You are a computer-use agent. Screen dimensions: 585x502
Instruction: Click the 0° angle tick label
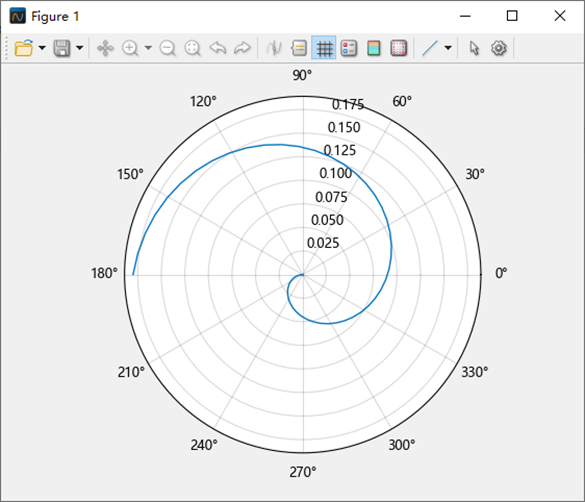coord(501,273)
